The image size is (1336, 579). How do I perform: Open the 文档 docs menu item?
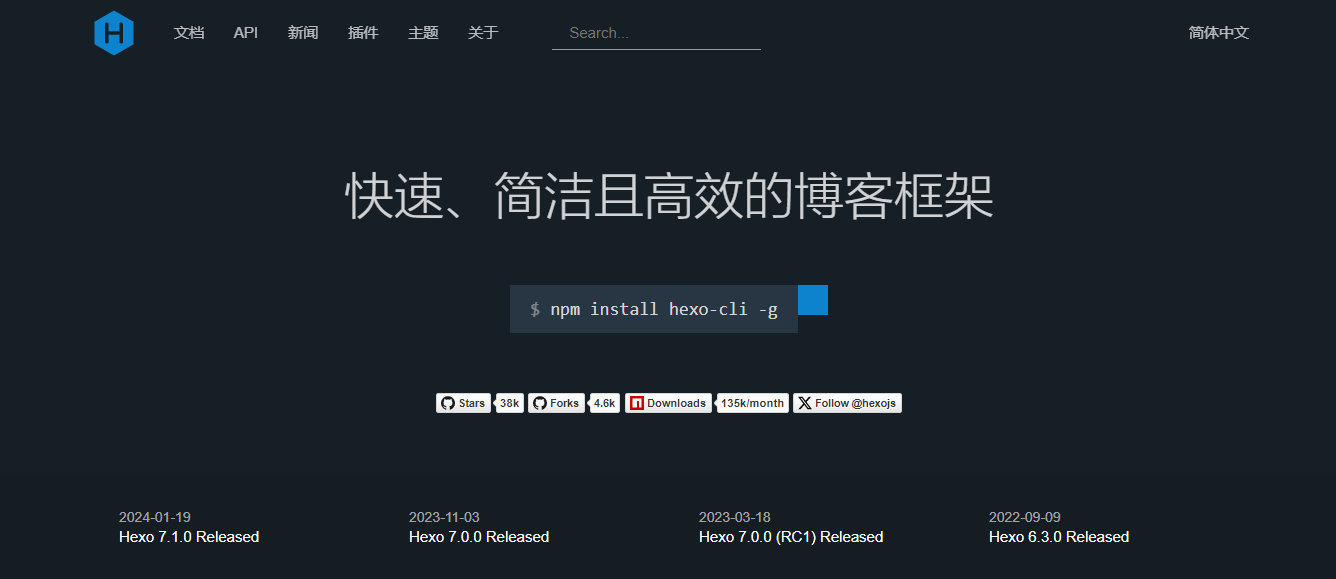click(189, 33)
